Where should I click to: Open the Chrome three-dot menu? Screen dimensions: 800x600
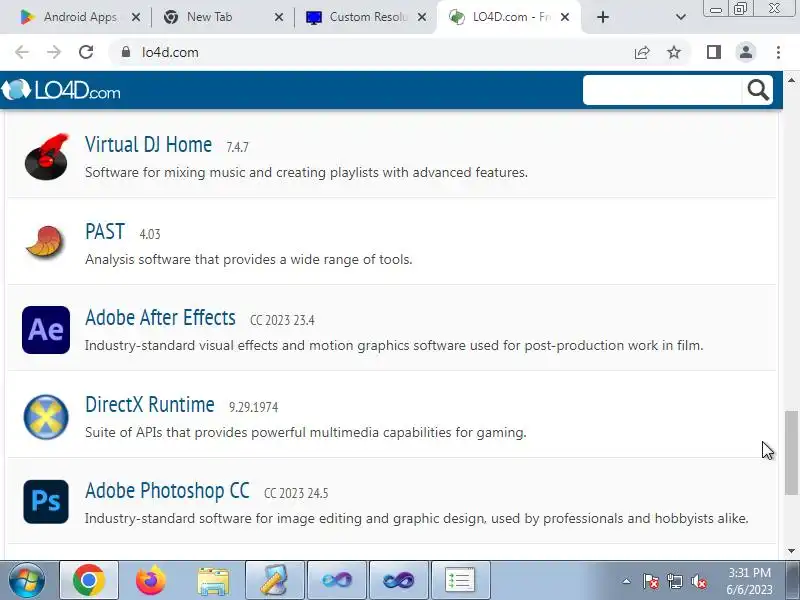(778, 52)
